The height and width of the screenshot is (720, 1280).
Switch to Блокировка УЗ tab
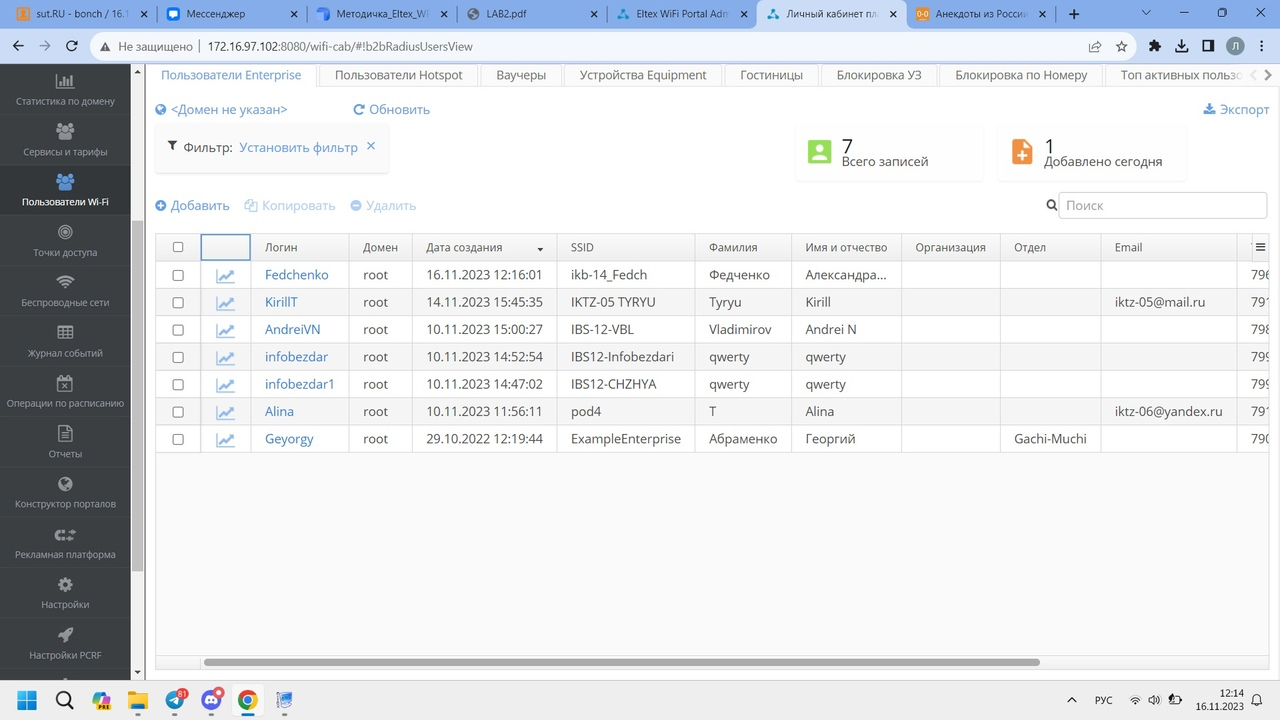coord(879,75)
